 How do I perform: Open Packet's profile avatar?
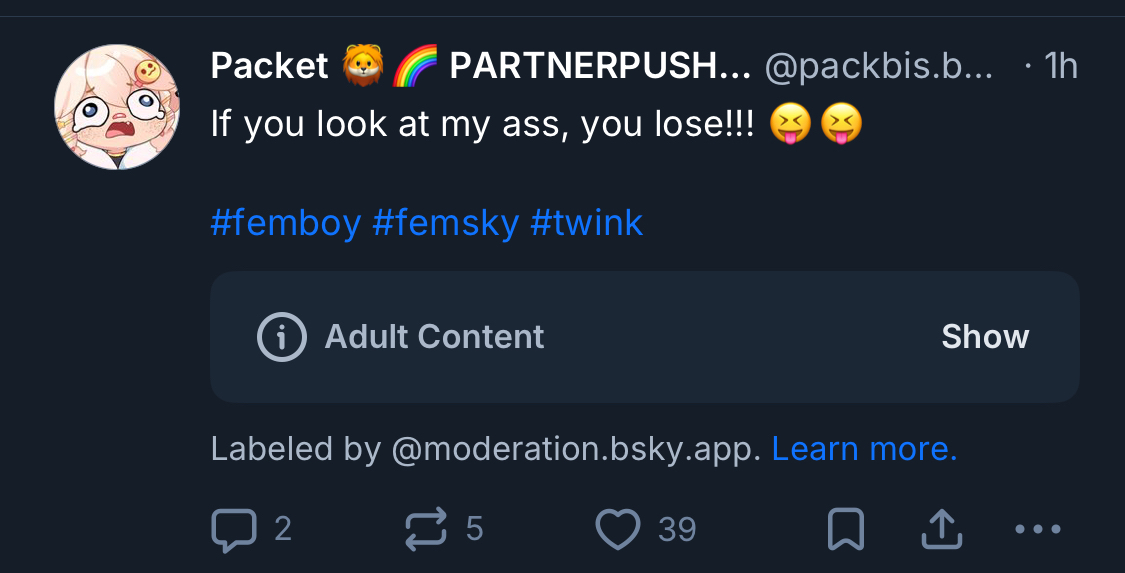(x=117, y=107)
